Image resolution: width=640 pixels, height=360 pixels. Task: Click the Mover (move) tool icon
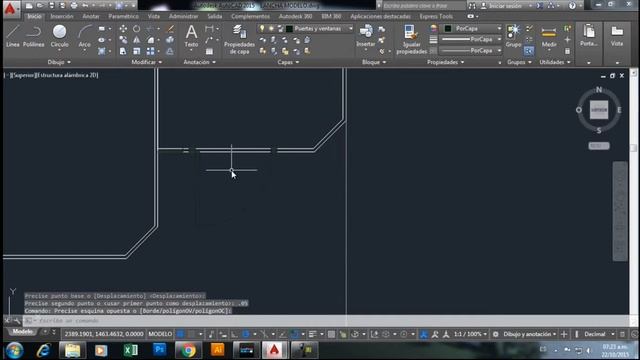(123, 29)
